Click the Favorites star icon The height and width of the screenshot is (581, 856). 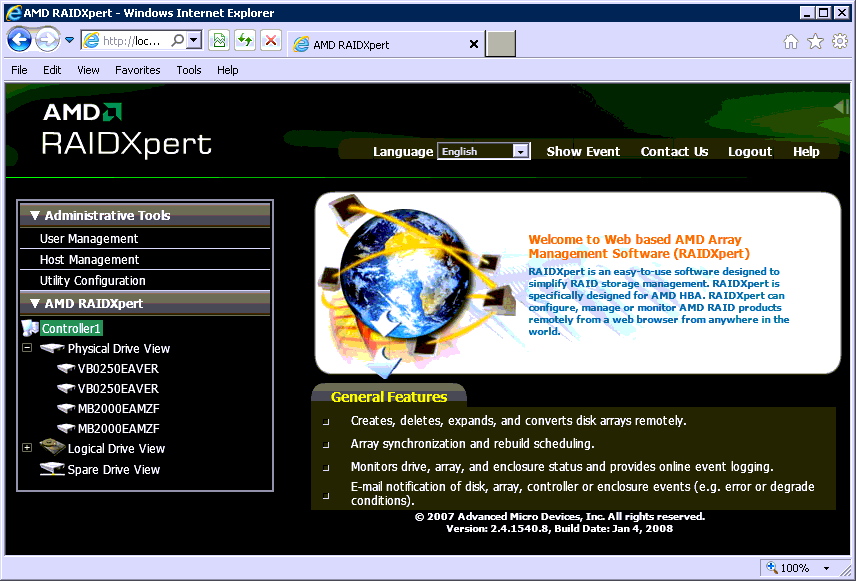[815, 42]
